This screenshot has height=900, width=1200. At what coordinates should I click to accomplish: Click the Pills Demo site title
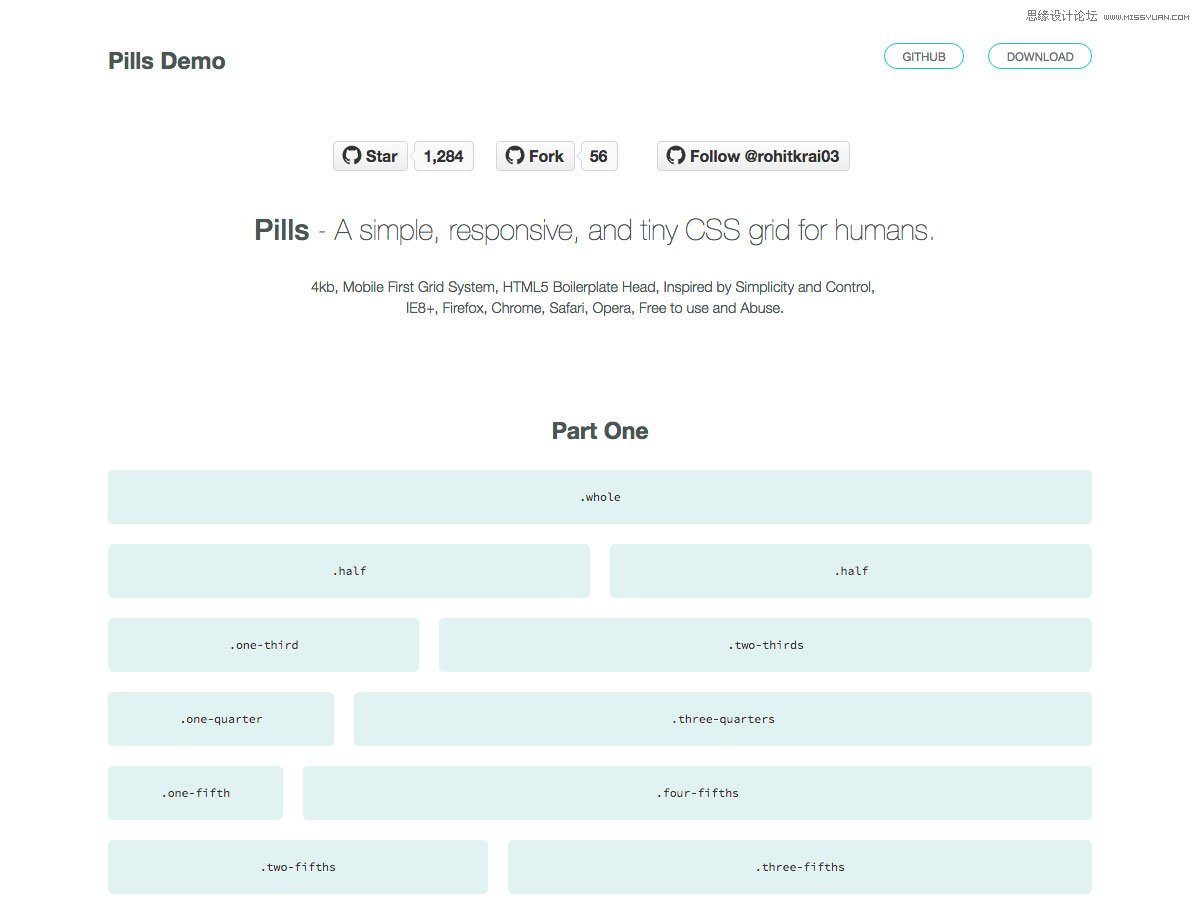coord(167,61)
